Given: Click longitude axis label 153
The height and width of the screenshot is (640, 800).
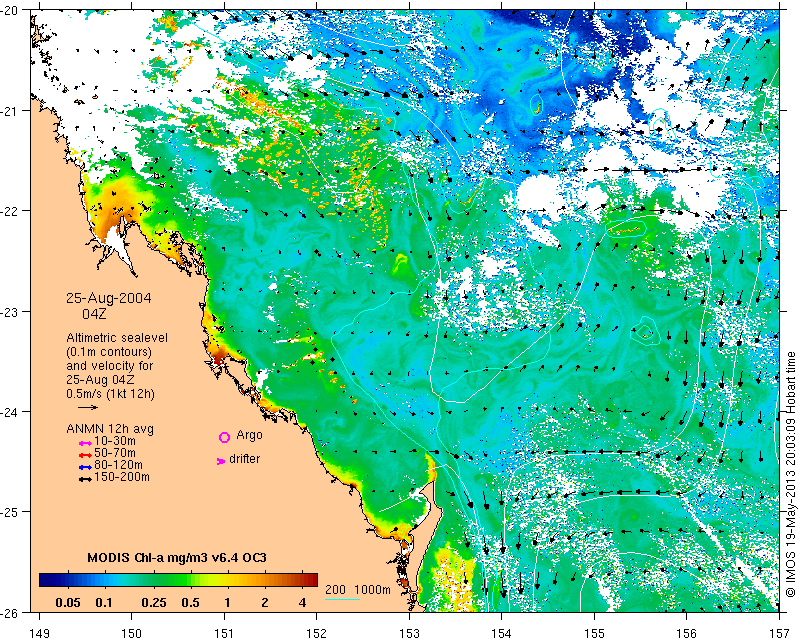Looking at the screenshot, I should tap(409, 633).
